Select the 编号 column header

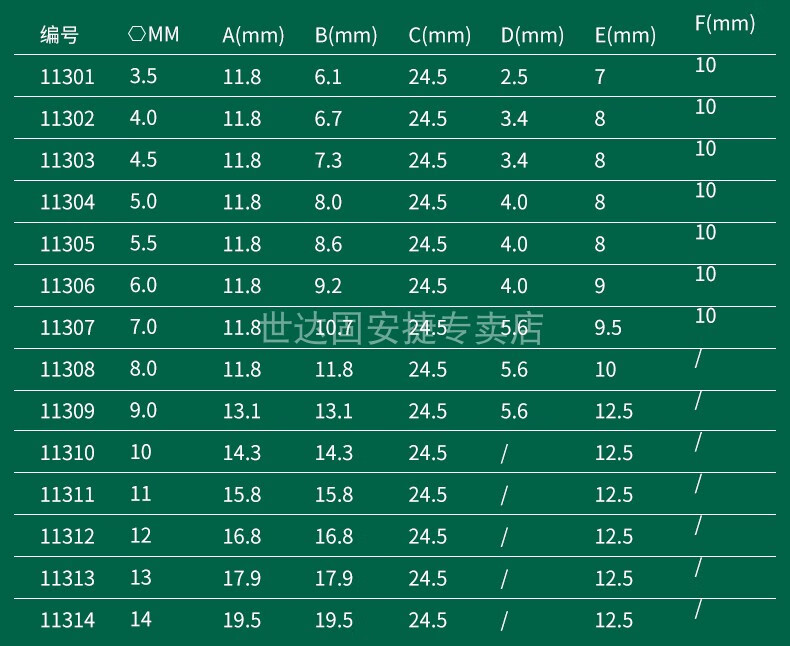click(59, 35)
